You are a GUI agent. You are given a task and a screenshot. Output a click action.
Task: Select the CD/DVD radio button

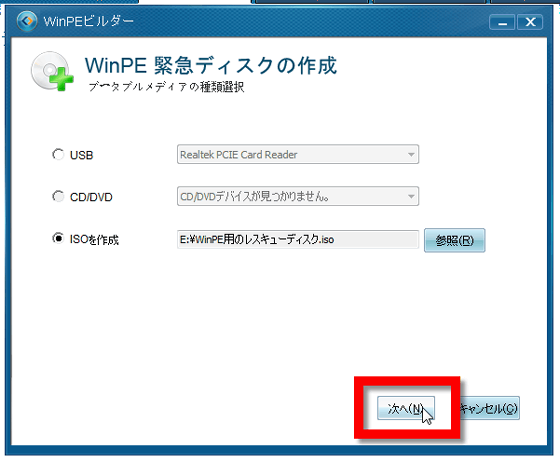click(x=58, y=196)
